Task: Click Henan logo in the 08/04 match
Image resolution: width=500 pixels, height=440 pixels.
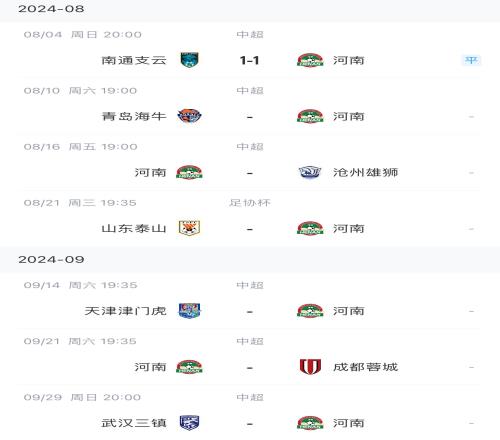Action: click(310, 60)
